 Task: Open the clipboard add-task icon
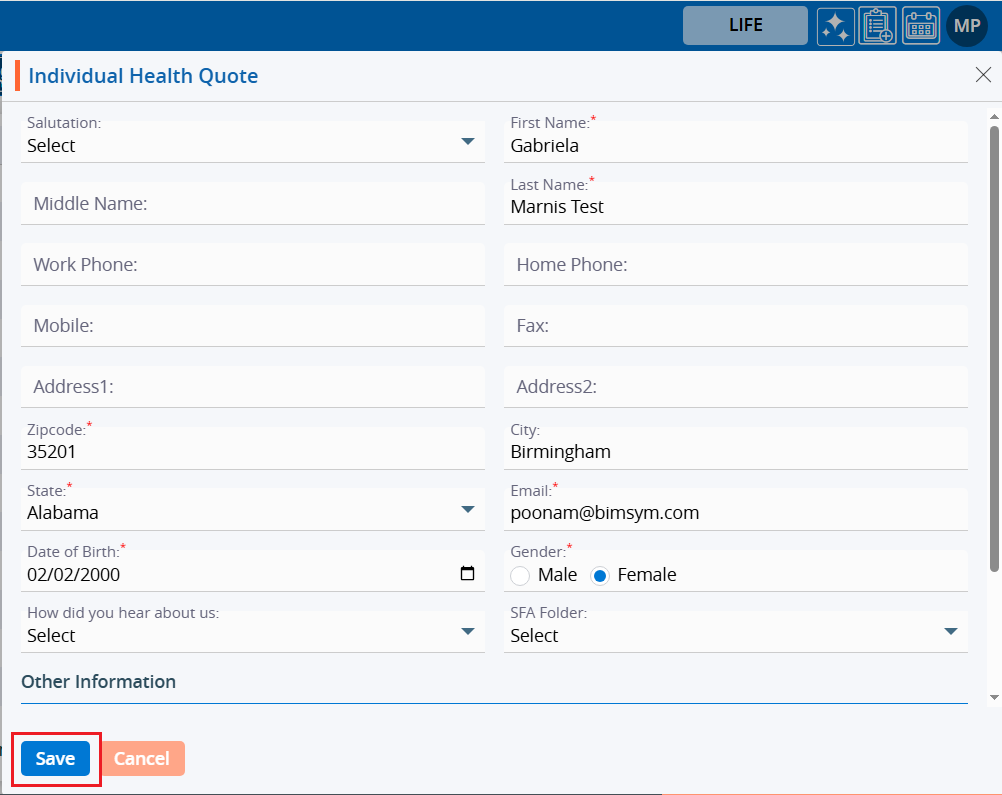[878, 26]
